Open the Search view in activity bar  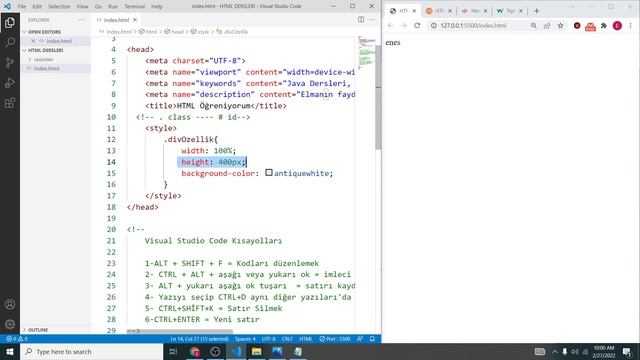tap(10, 42)
